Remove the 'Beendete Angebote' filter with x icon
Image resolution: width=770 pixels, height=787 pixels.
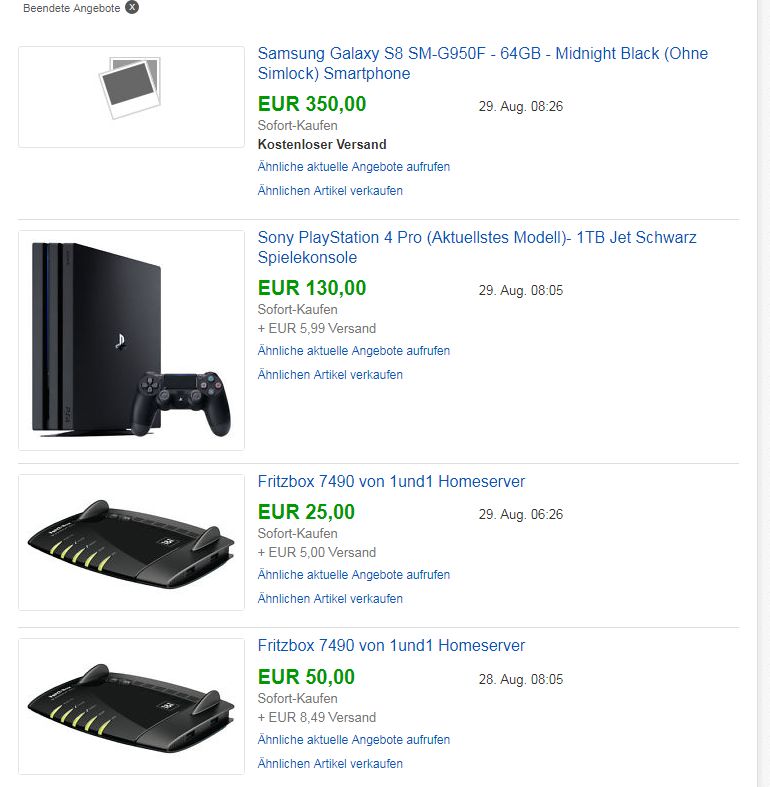132,7
